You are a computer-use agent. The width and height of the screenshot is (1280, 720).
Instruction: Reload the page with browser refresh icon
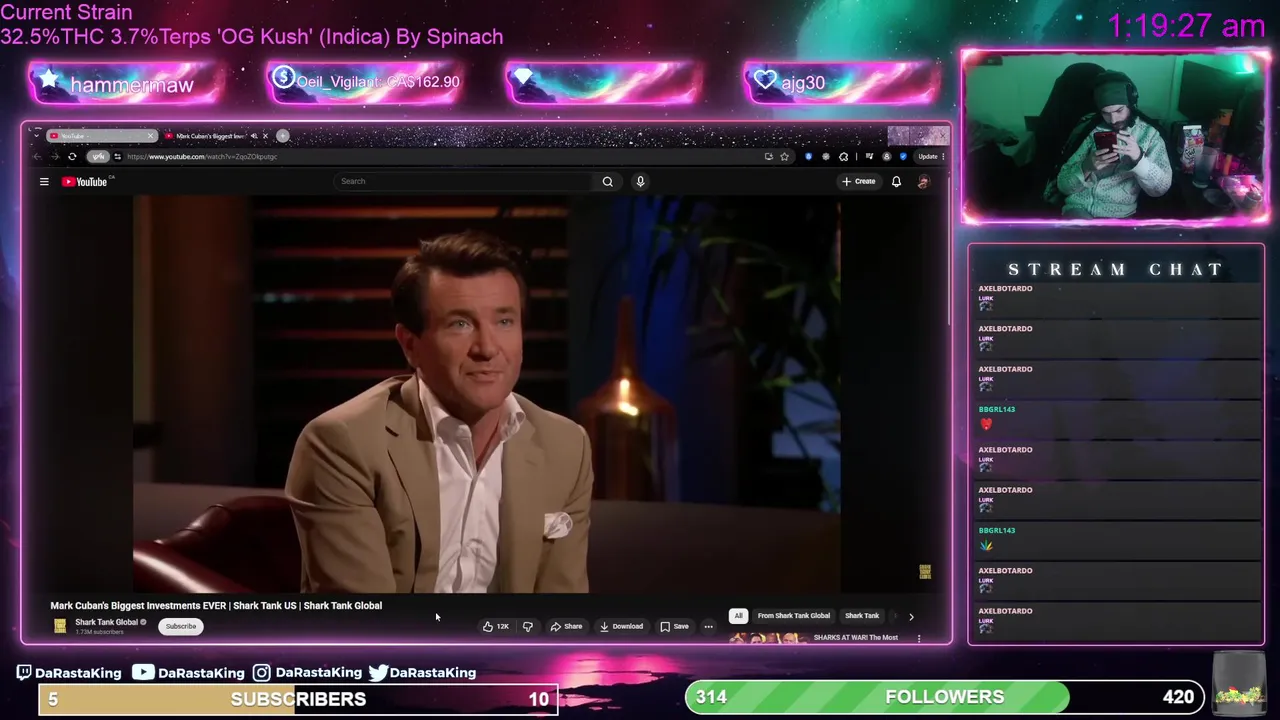[72, 157]
